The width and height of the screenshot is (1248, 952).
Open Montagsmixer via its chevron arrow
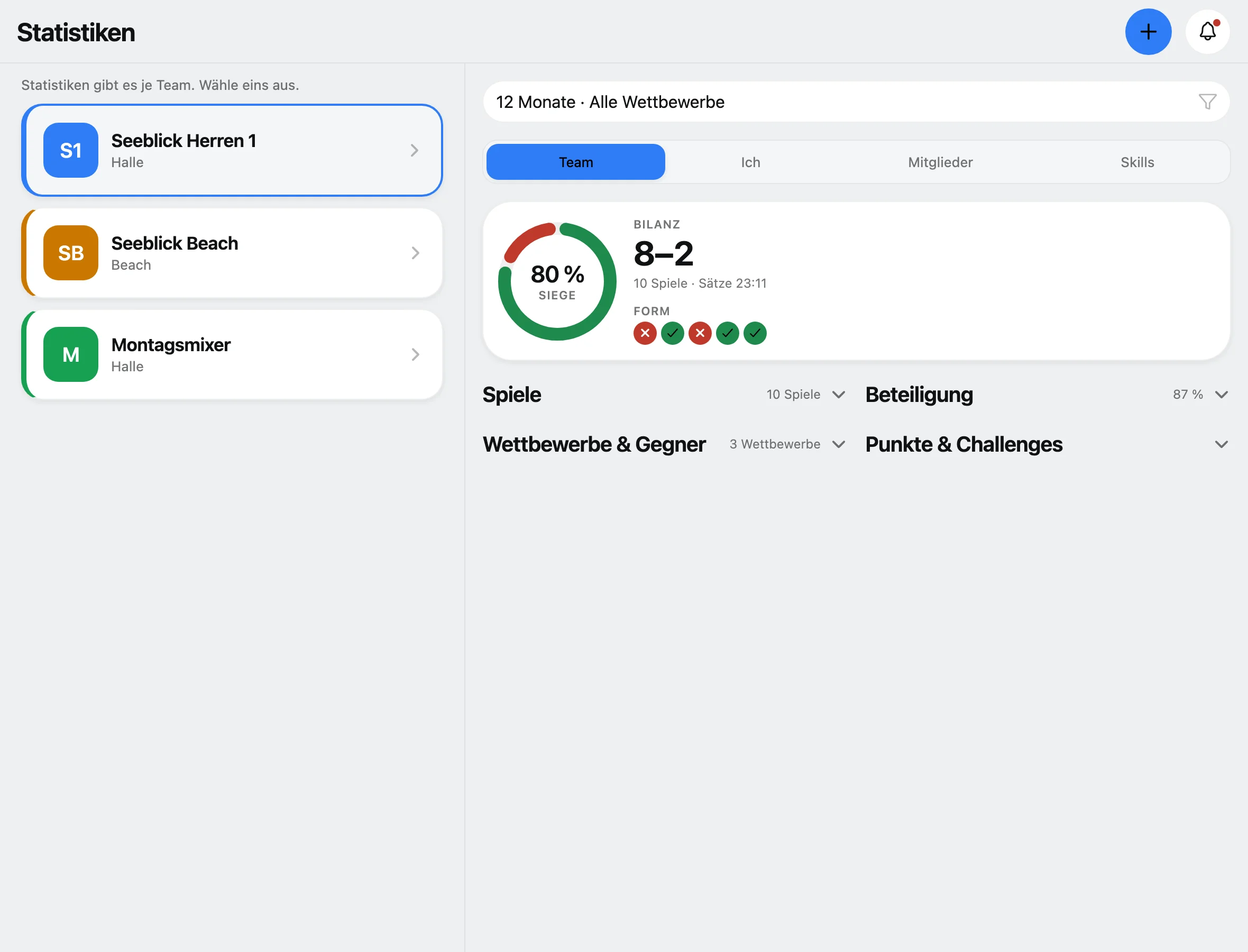click(415, 355)
